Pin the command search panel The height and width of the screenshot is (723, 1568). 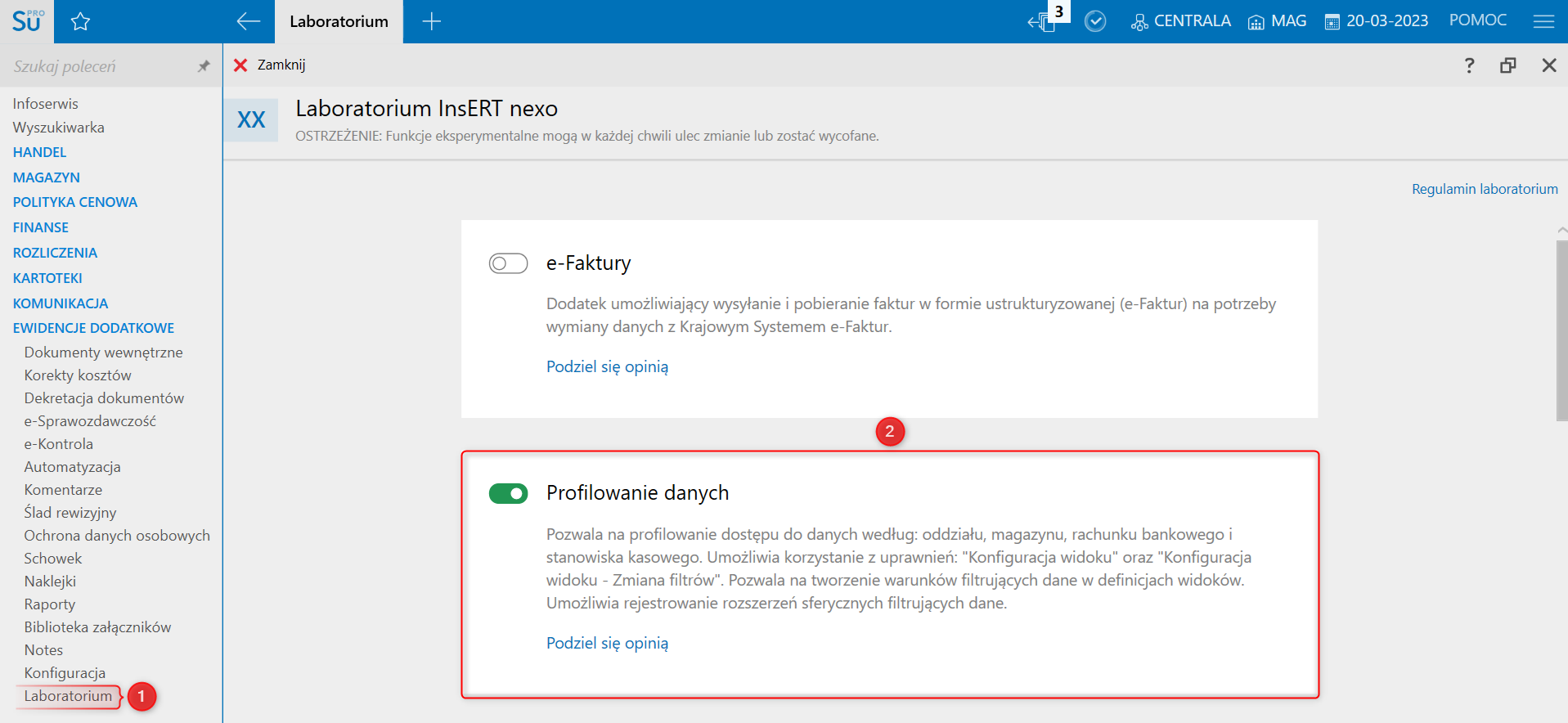(204, 66)
